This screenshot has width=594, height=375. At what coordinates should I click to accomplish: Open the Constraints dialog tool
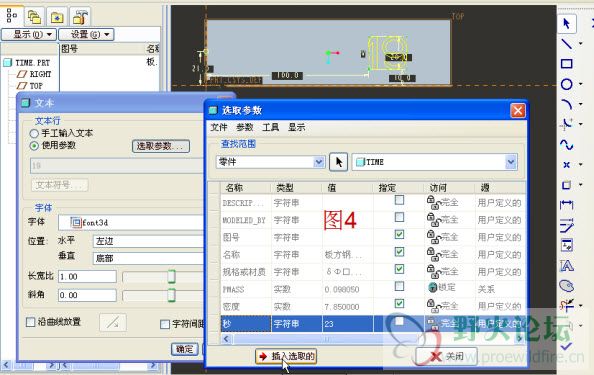click(567, 245)
